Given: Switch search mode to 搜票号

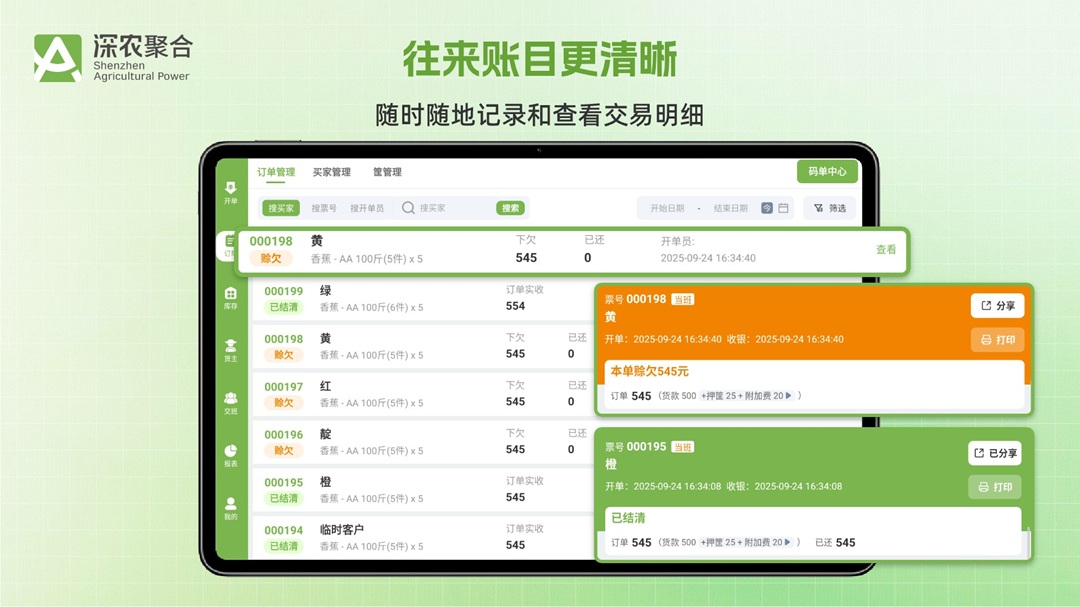Looking at the screenshot, I should [x=323, y=208].
